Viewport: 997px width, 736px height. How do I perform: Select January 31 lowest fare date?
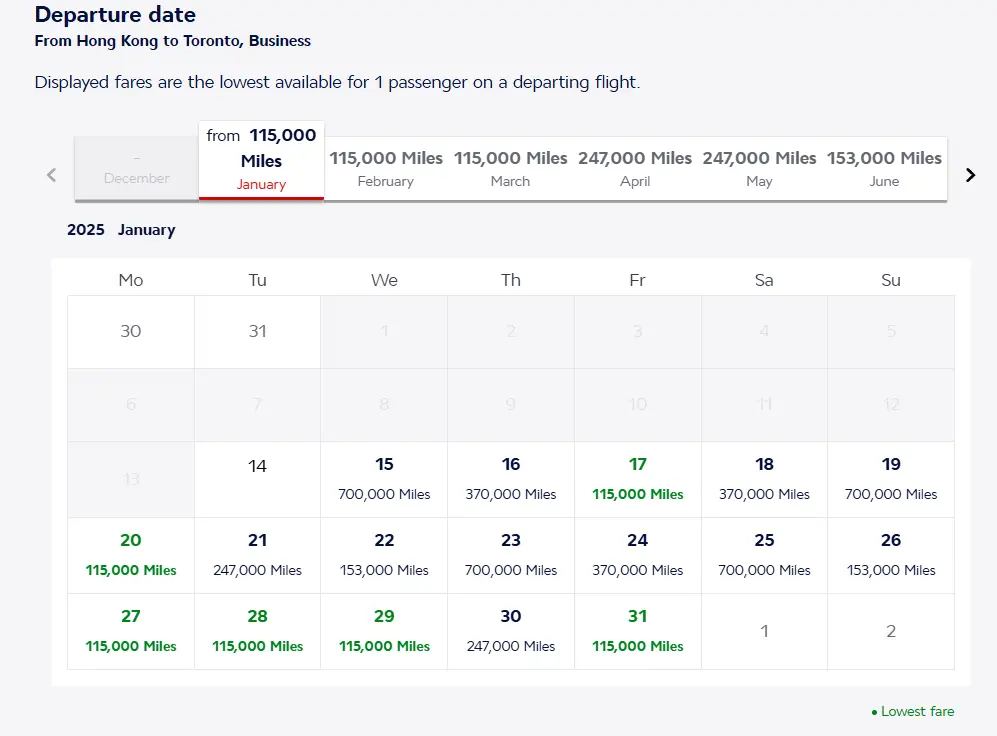click(638, 631)
